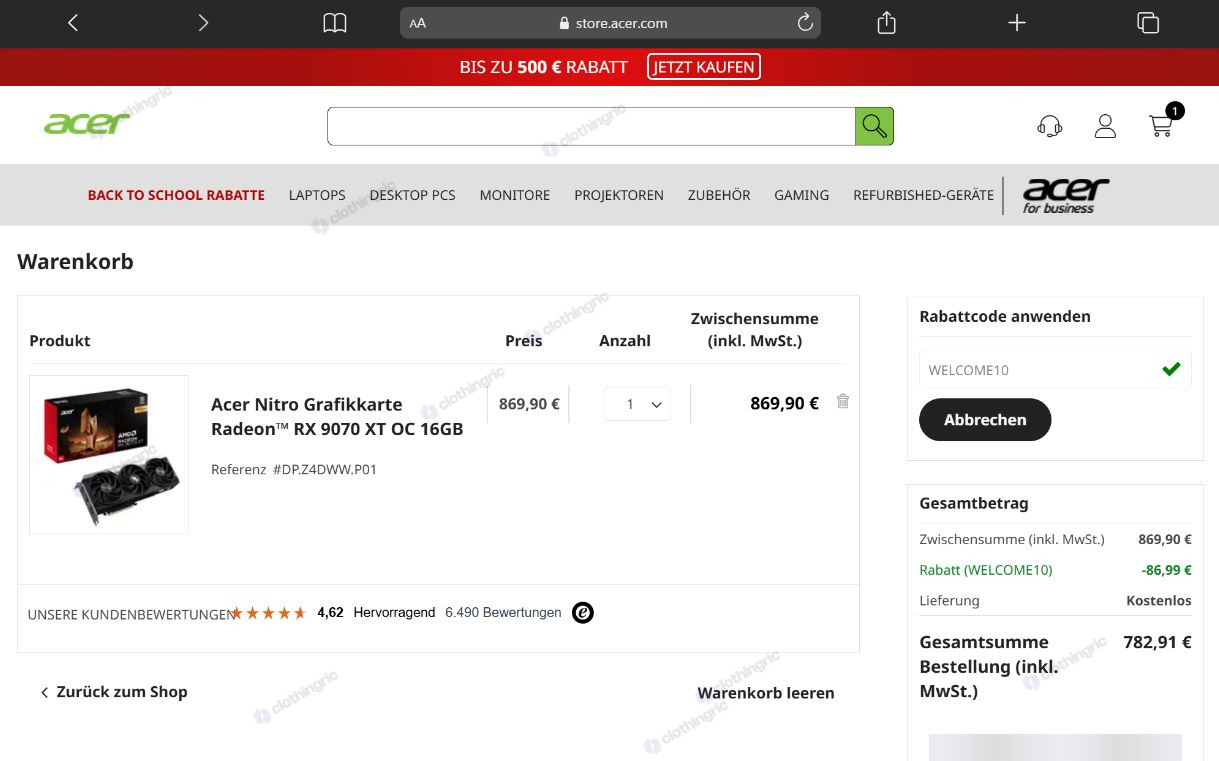Go back with the Safari back arrow
This screenshot has height=761, width=1219.
coord(73,22)
